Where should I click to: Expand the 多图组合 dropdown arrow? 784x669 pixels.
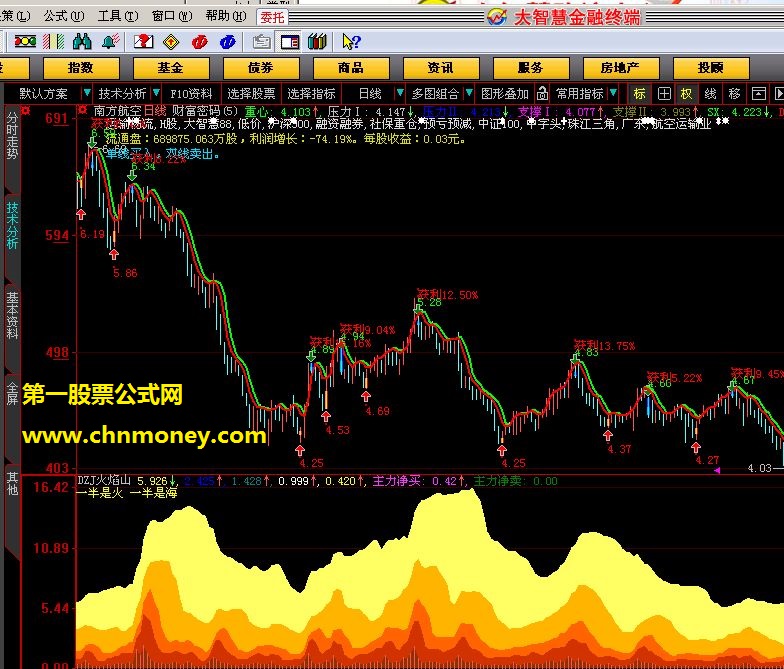469,93
